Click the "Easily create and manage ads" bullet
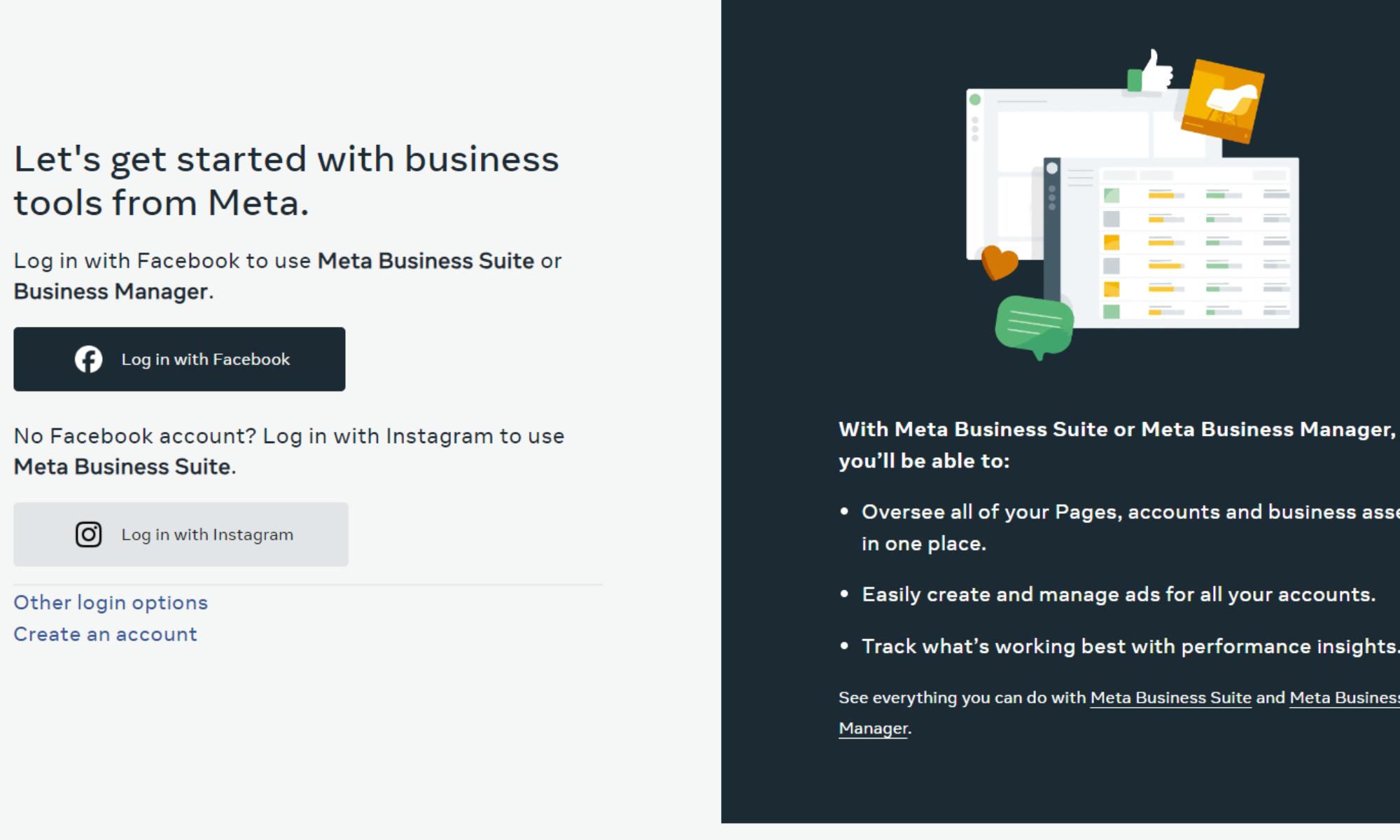The height and width of the screenshot is (840, 1400). point(1118,594)
